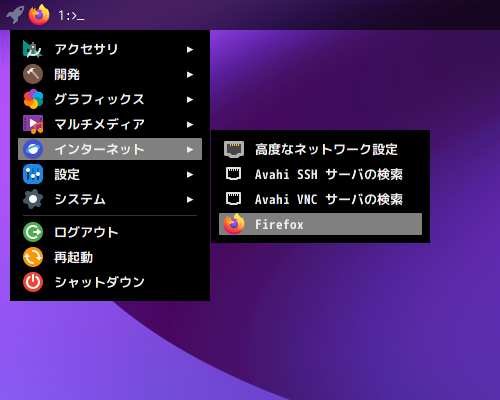
Task: Launch Avahi VNC サーバの検索
Action: coord(320,199)
